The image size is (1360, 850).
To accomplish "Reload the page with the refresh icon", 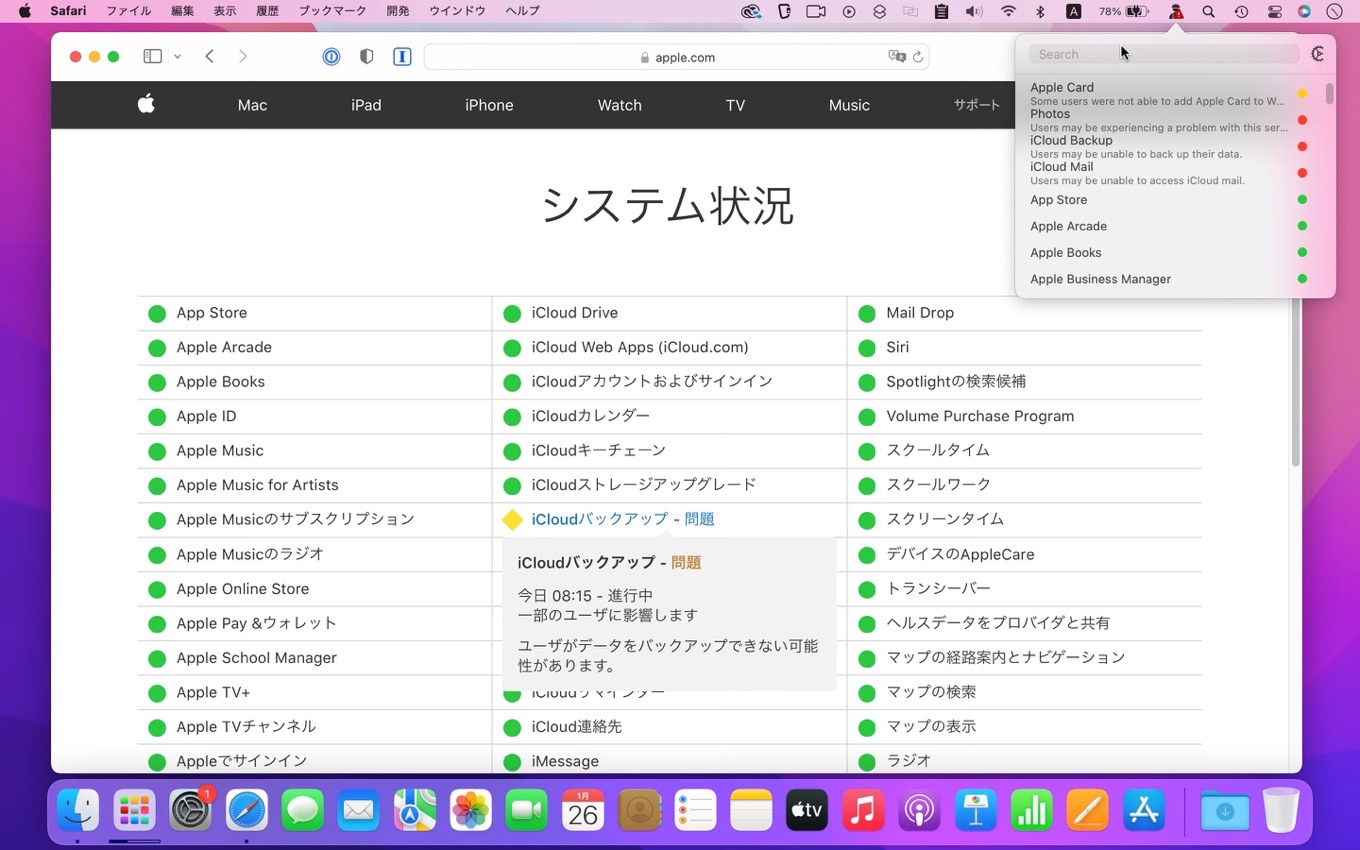I will point(918,57).
